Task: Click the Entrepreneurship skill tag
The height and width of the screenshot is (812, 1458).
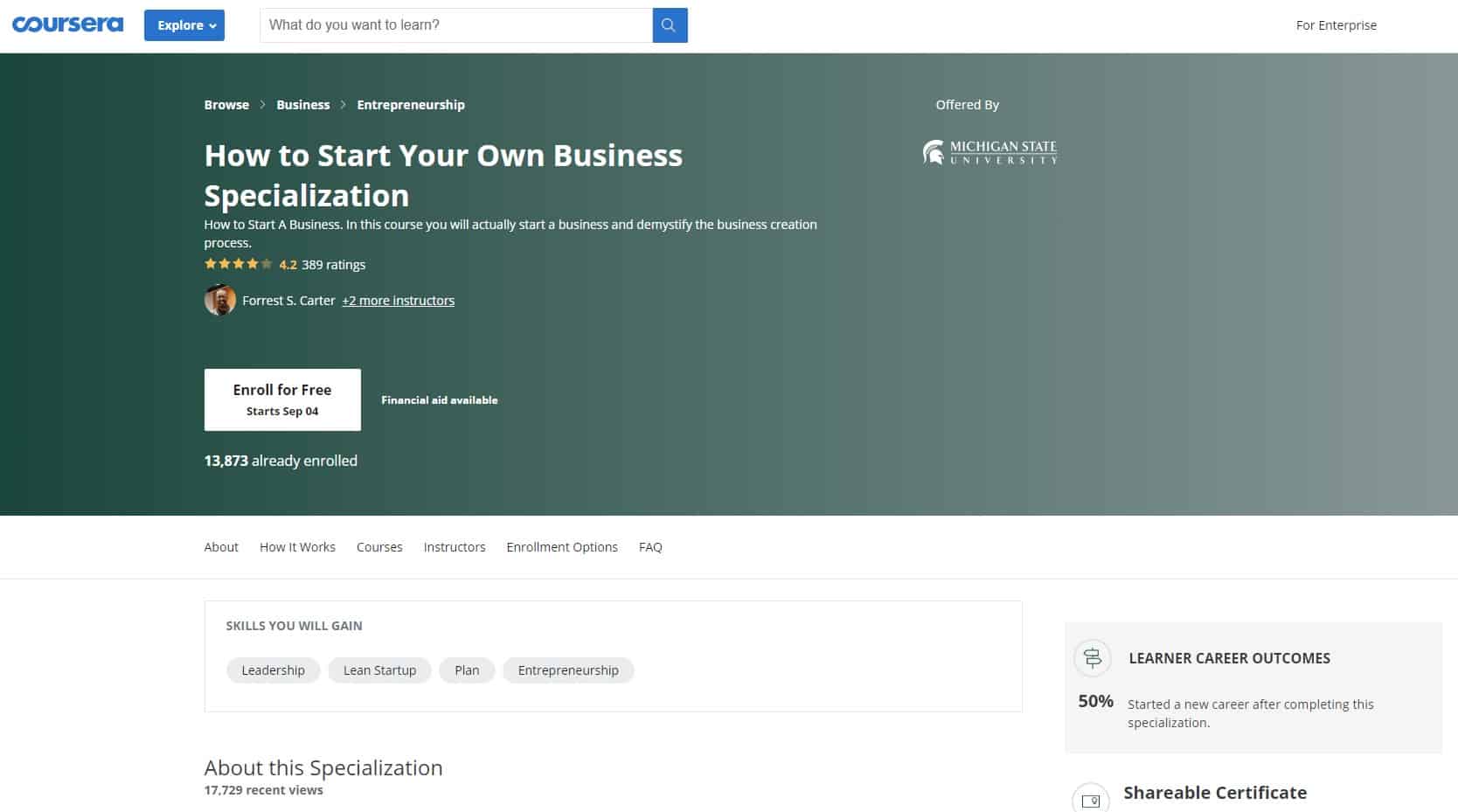Action: pos(568,670)
